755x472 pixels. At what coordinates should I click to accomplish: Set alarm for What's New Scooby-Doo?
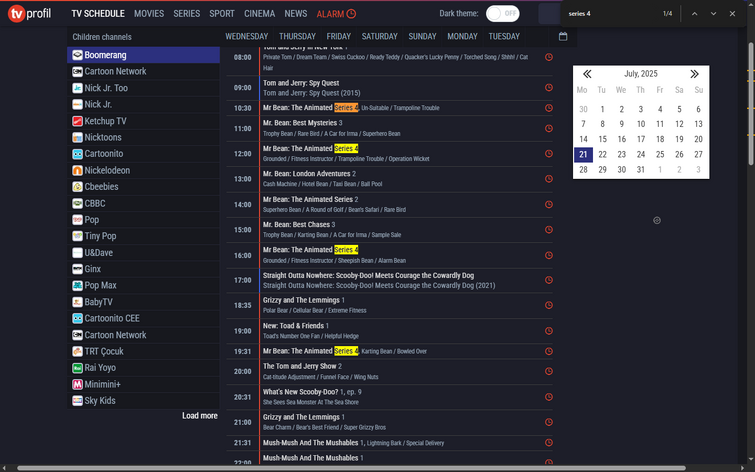pyautogui.click(x=548, y=397)
